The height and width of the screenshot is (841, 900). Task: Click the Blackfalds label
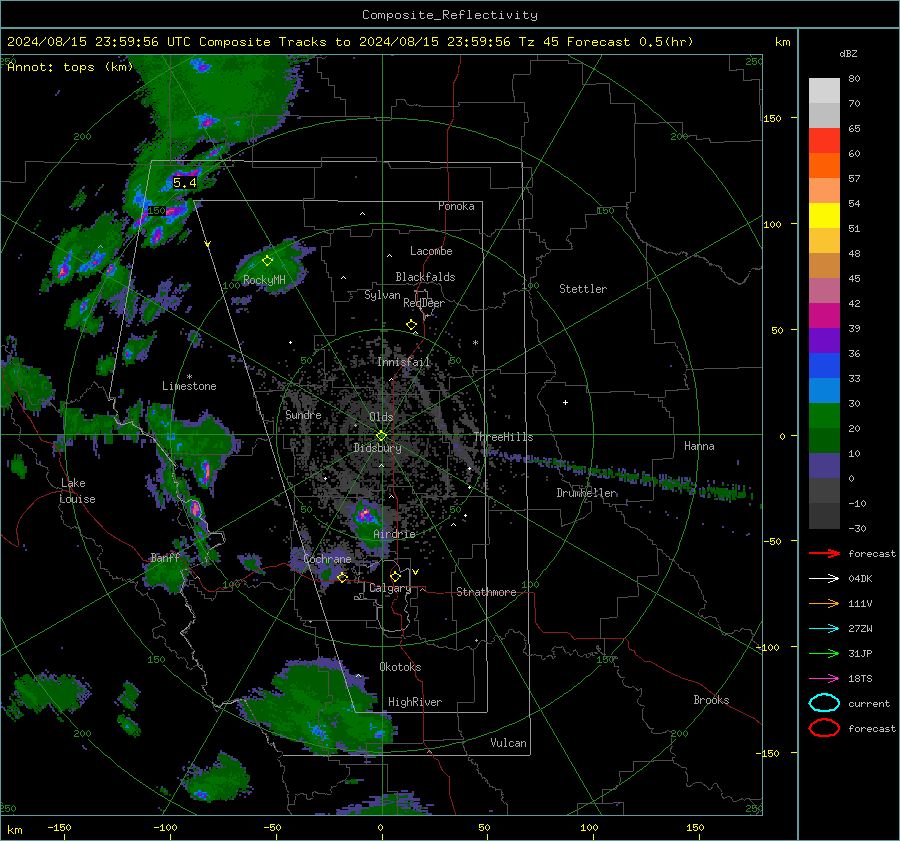[x=425, y=277]
